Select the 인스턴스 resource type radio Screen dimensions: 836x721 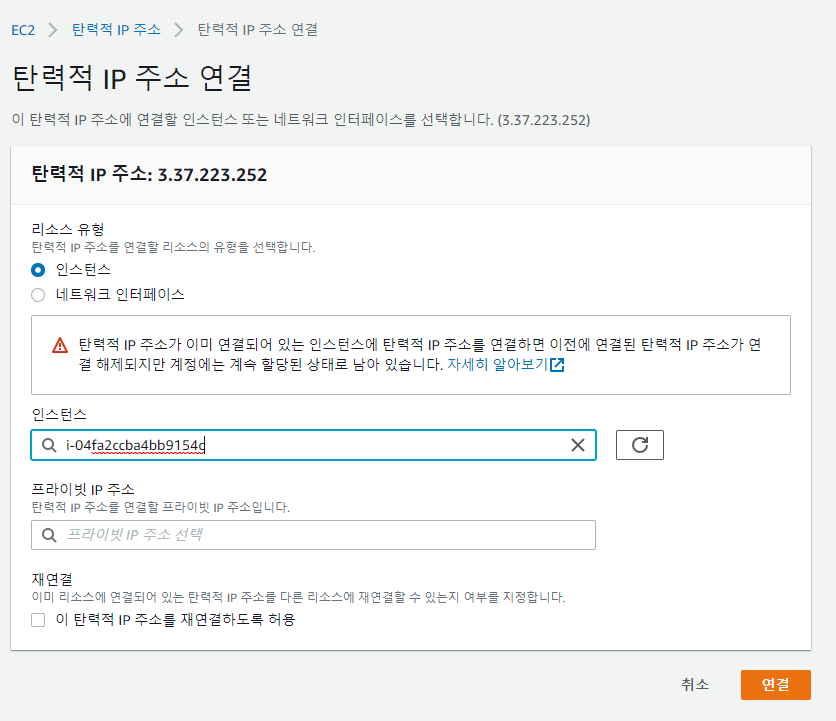(38, 270)
